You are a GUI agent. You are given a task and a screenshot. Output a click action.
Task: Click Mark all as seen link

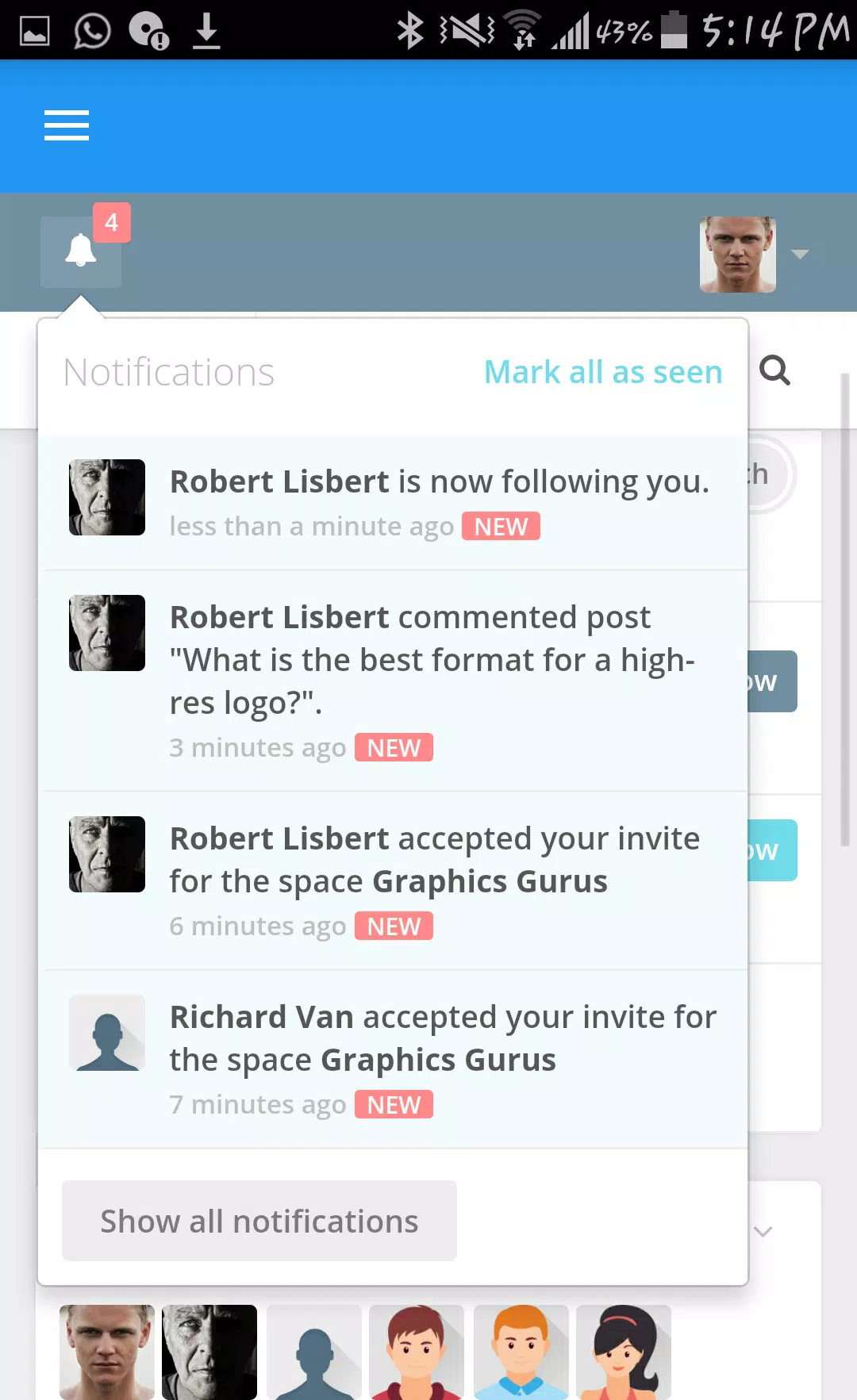click(603, 372)
